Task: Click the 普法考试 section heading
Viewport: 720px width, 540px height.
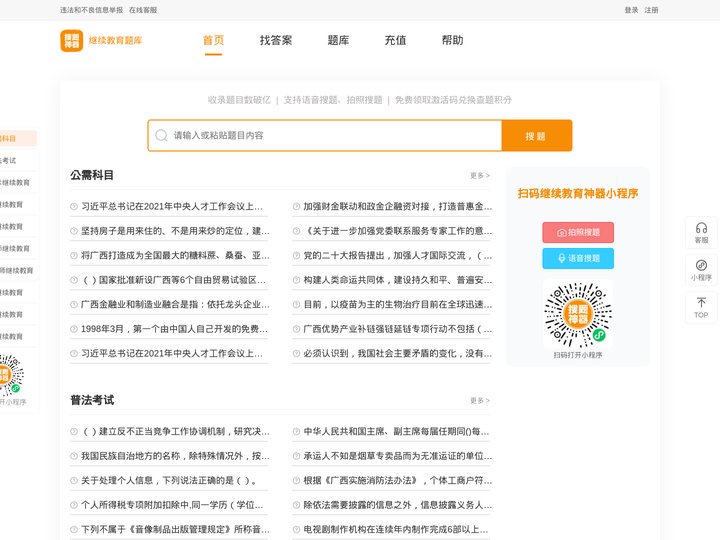Action: coord(92,400)
